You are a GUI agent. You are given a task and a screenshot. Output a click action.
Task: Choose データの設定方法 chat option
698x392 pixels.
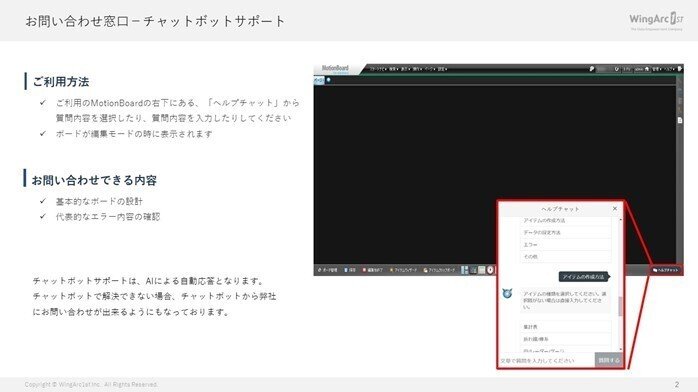(x=566, y=232)
